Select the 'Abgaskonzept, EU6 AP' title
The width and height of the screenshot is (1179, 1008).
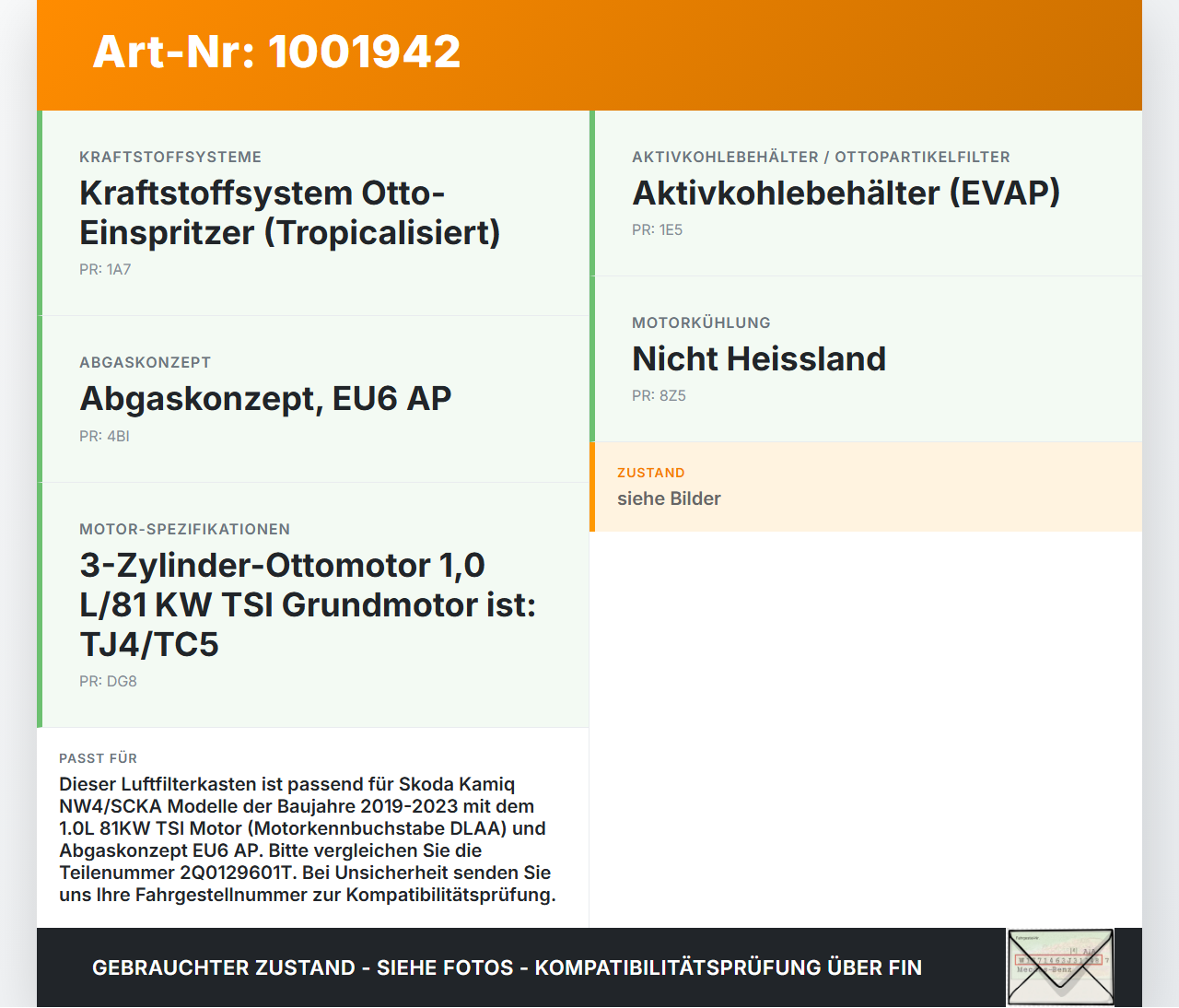tap(265, 399)
